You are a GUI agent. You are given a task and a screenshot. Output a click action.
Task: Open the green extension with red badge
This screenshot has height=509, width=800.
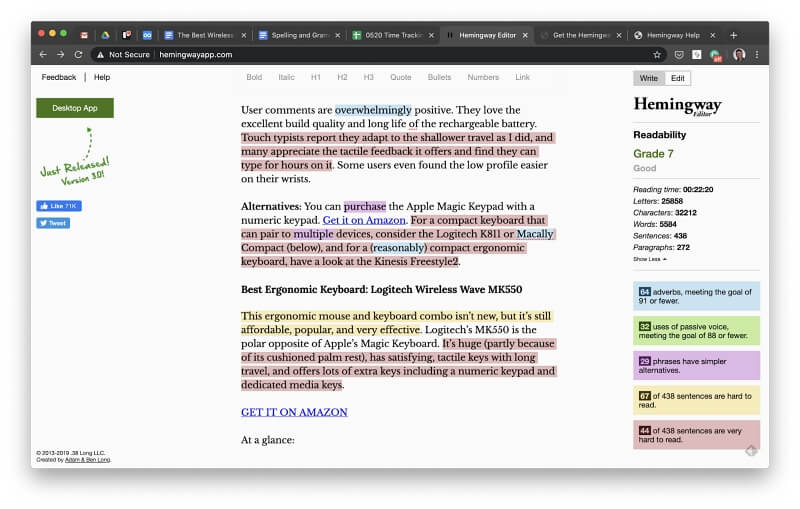coord(716,56)
